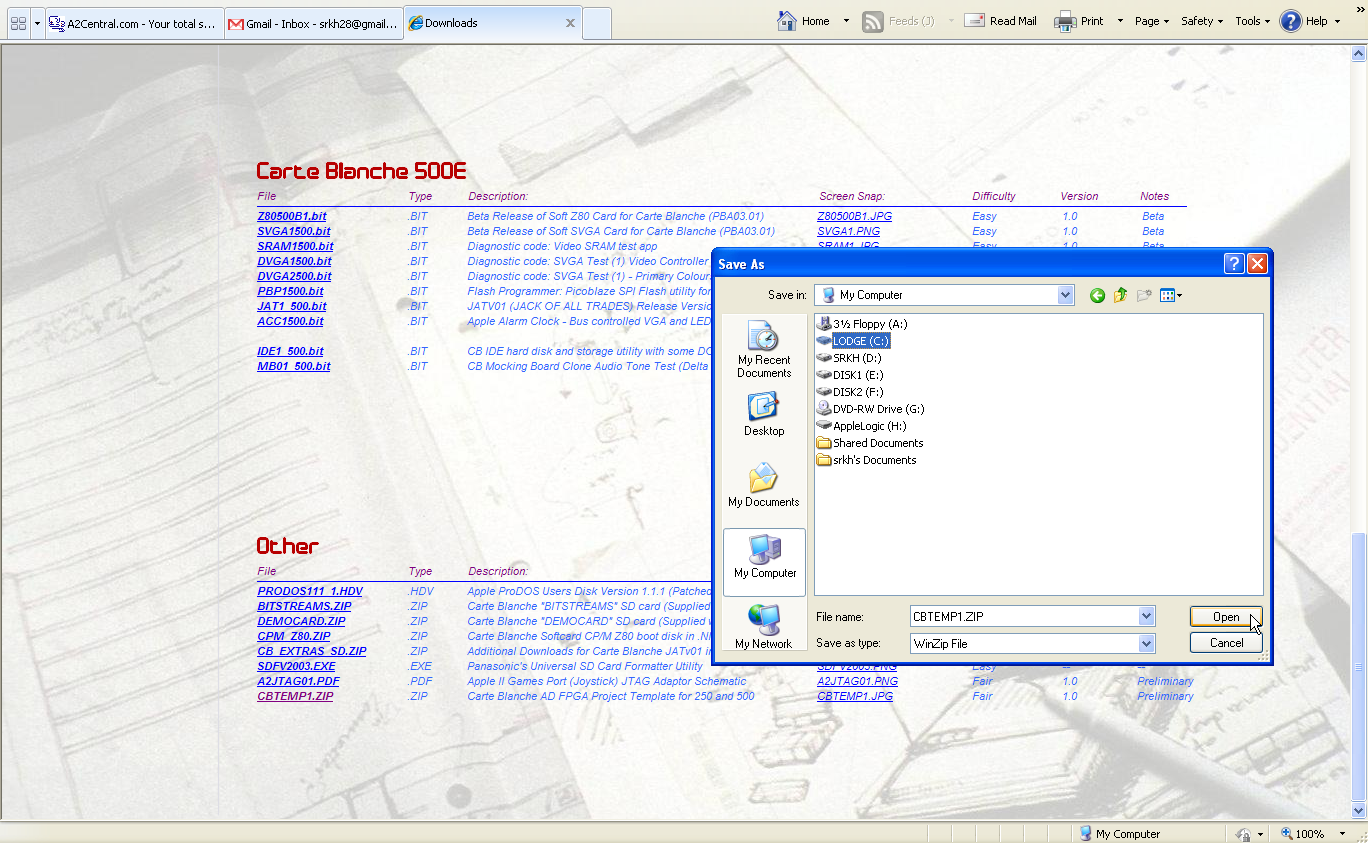Click the green Back arrow in Save As
The height and width of the screenshot is (843, 1368).
1097,295
